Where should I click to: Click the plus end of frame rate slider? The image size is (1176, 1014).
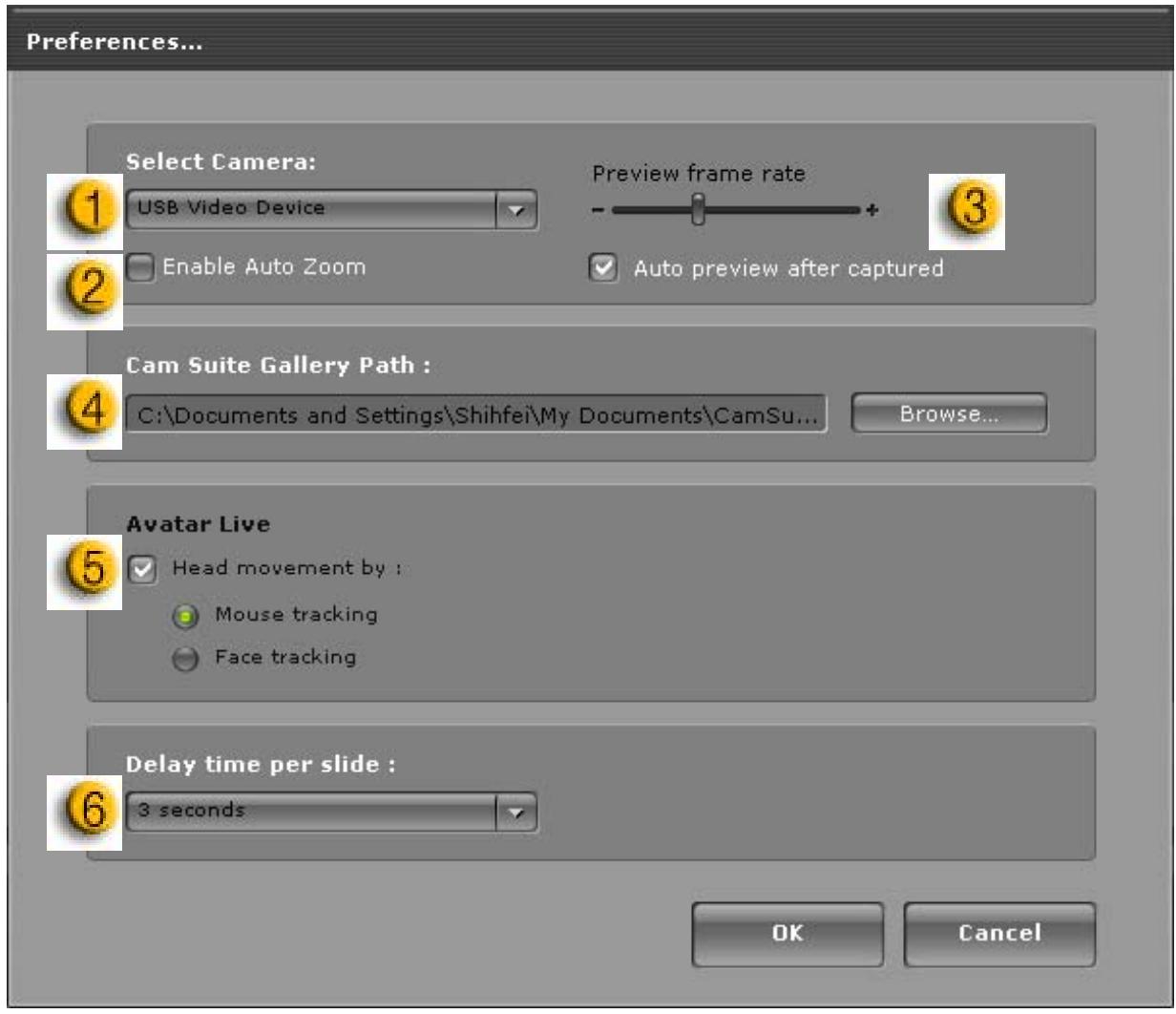(x=871, y=210)
